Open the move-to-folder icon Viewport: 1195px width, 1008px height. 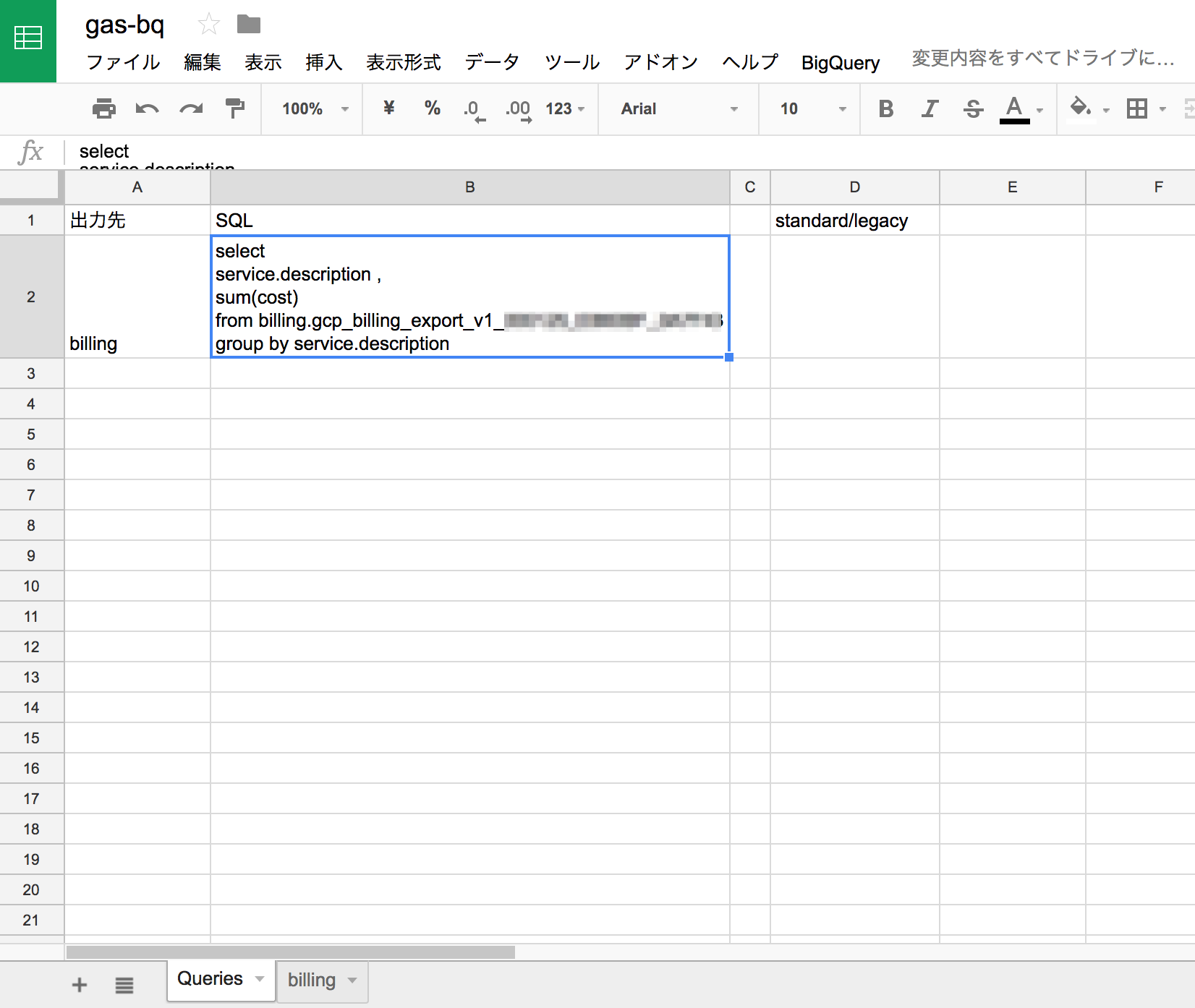(x=249, y=25)
